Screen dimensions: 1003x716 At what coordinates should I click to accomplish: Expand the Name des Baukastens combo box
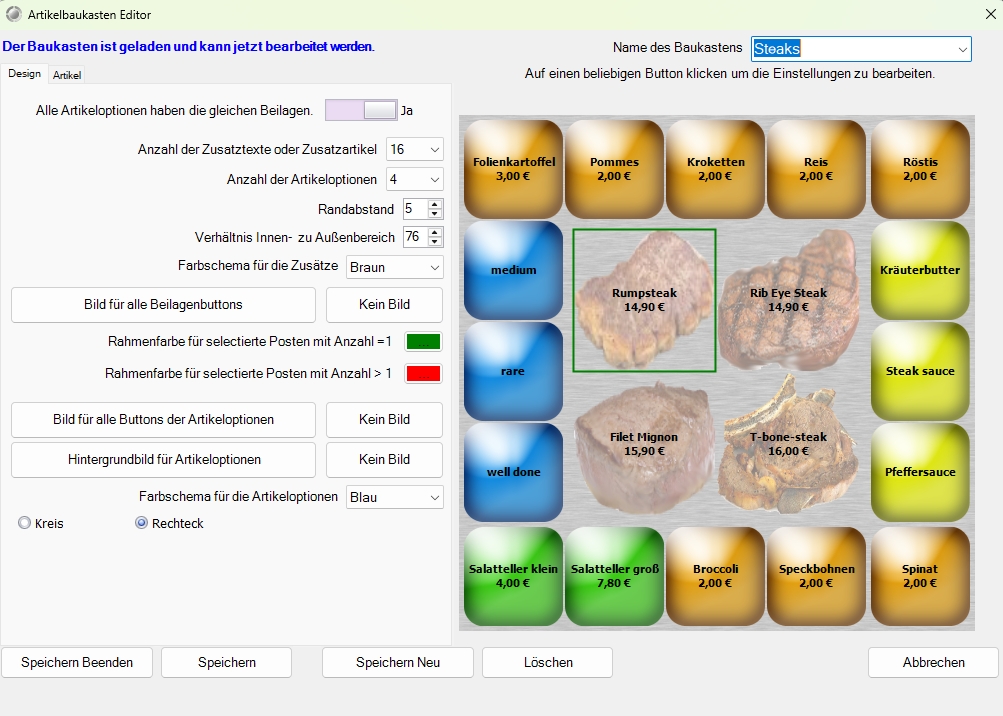click(962, 49)
